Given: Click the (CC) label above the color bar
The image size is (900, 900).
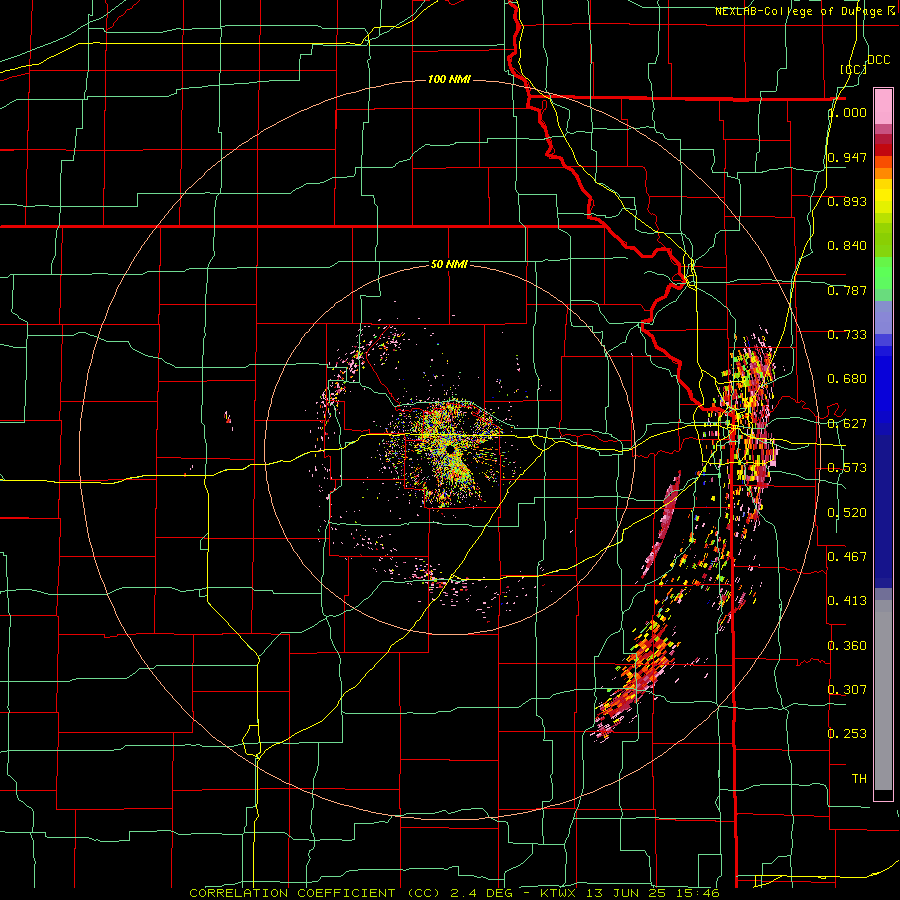Looking at the screenshot, I should pos(854,69).
